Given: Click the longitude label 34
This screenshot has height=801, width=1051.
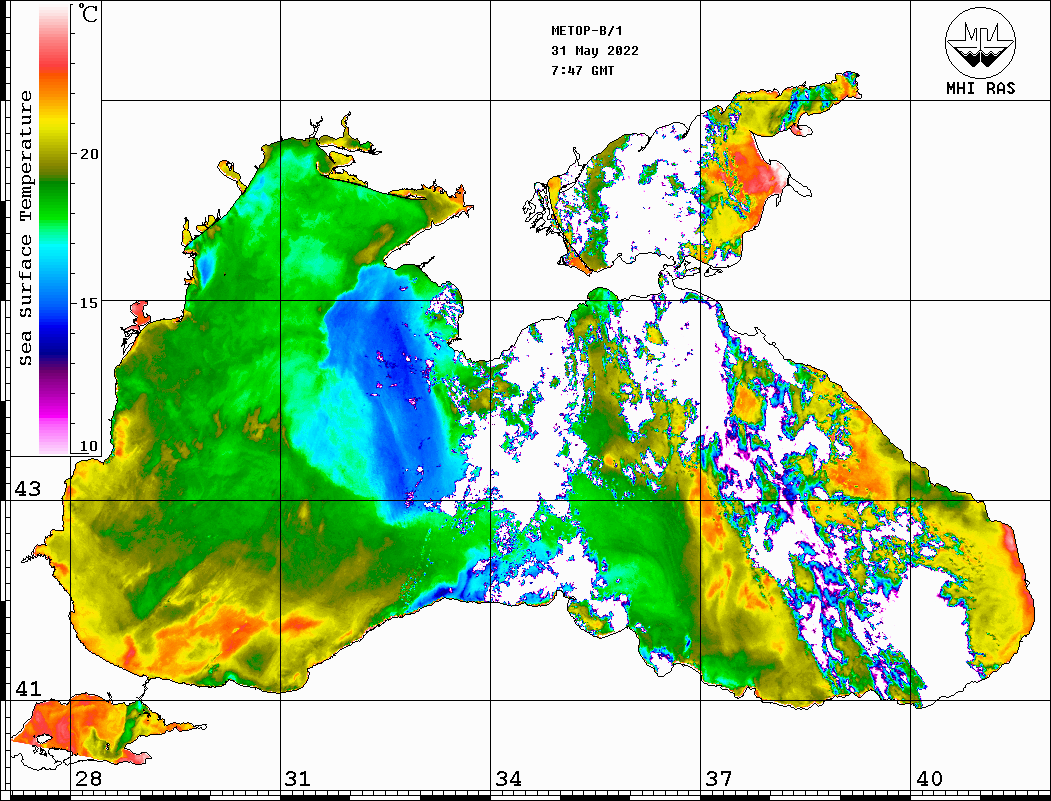Looking at the screenshot, I should (509, 779).
